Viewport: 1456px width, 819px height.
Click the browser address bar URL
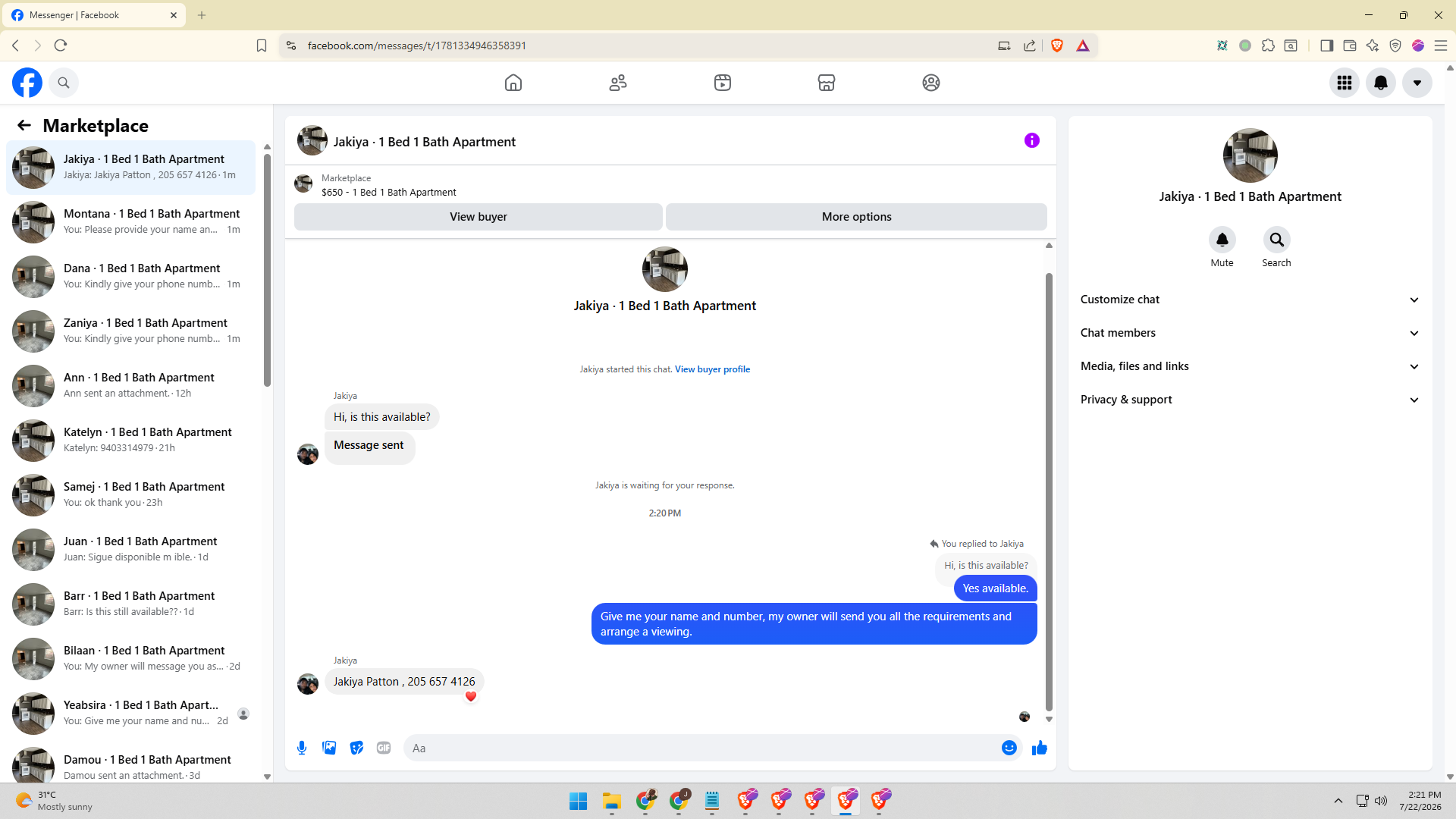417,45
